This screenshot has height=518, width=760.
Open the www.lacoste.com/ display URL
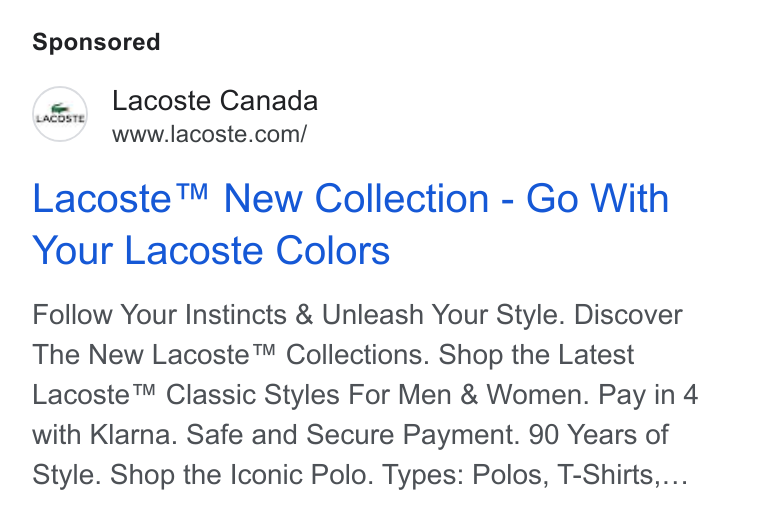(x=209, y=134)
